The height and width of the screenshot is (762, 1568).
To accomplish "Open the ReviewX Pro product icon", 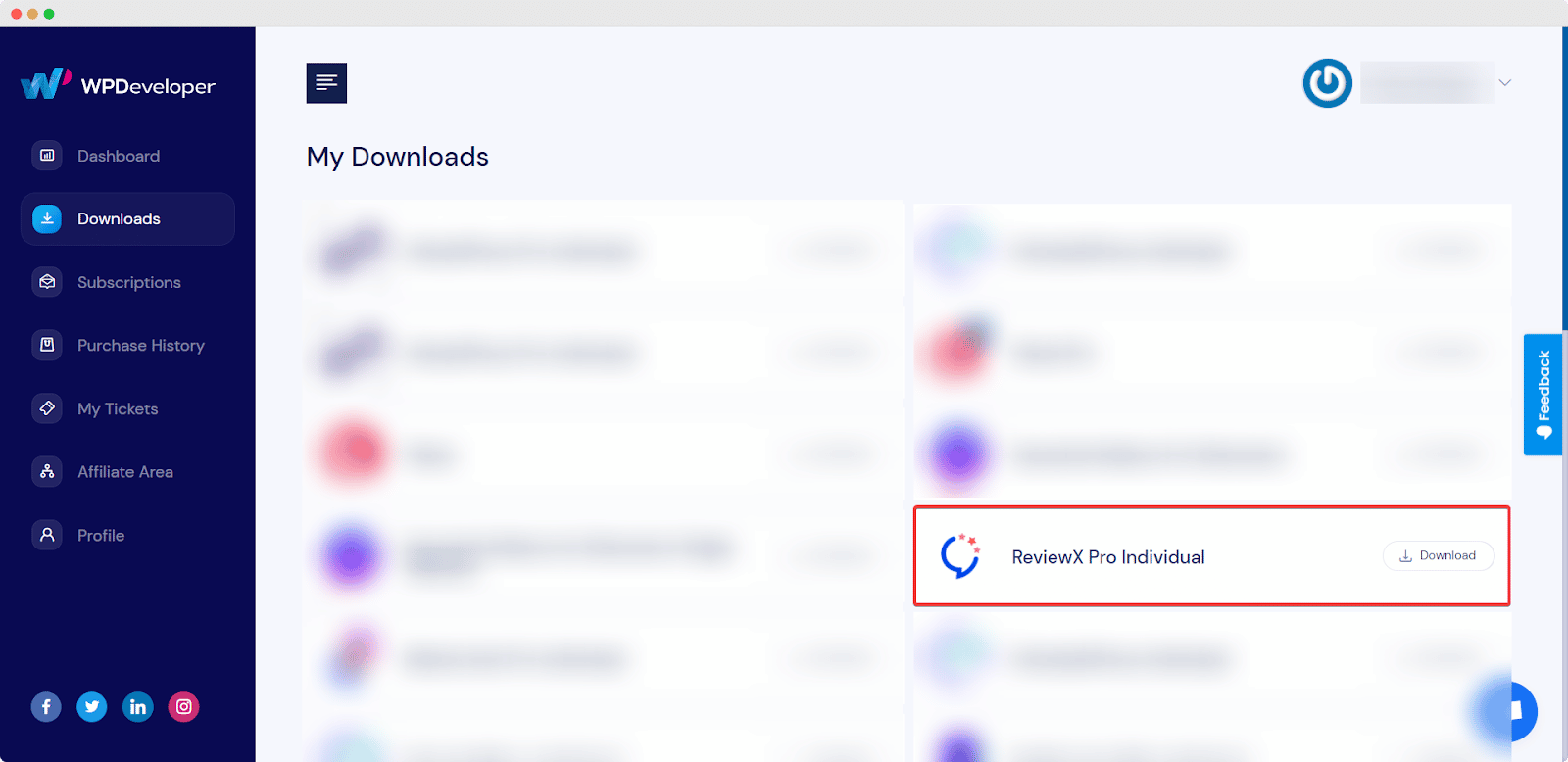I will 958,555.
